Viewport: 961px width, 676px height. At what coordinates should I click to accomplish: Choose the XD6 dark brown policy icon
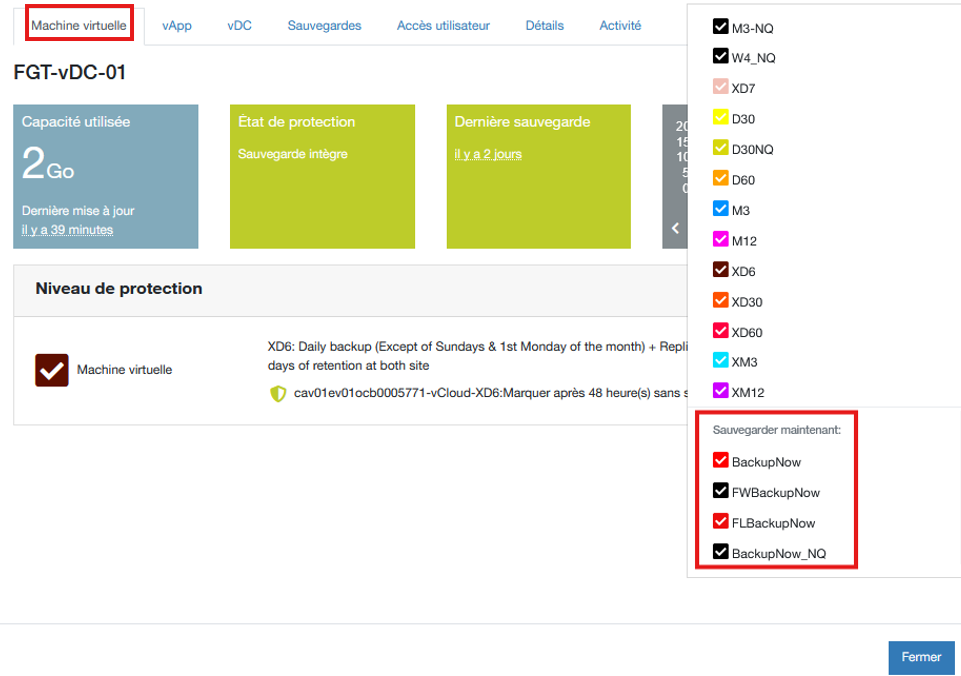(x=720, y=271)
